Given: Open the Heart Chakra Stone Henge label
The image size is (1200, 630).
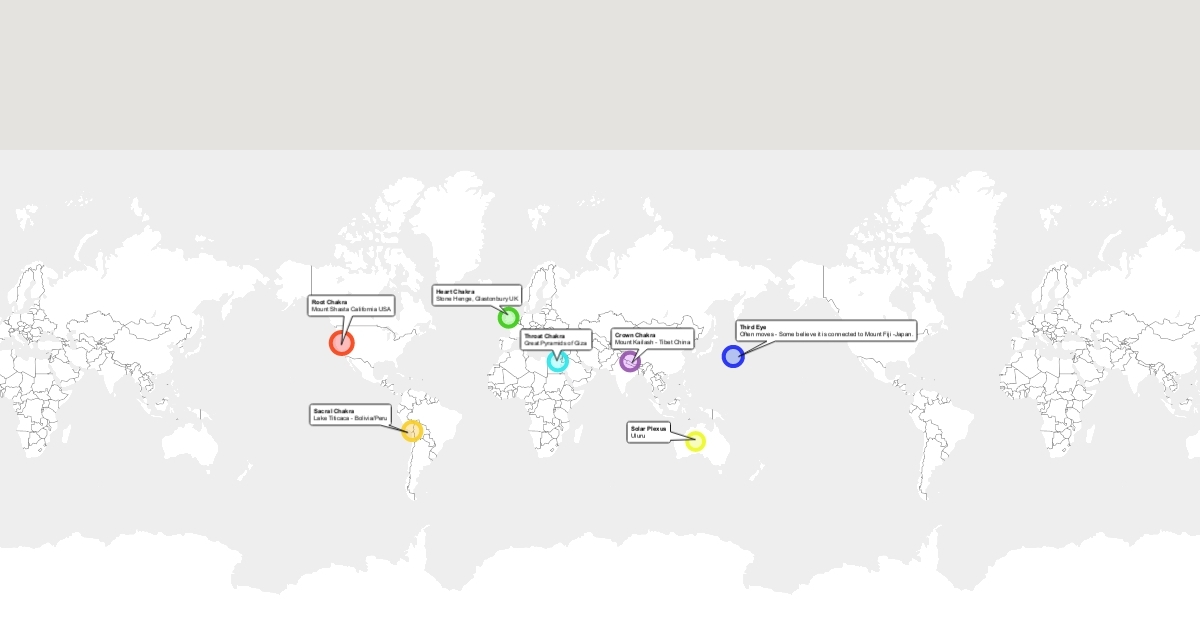Looking at the screenshot, I should [477, 295].
